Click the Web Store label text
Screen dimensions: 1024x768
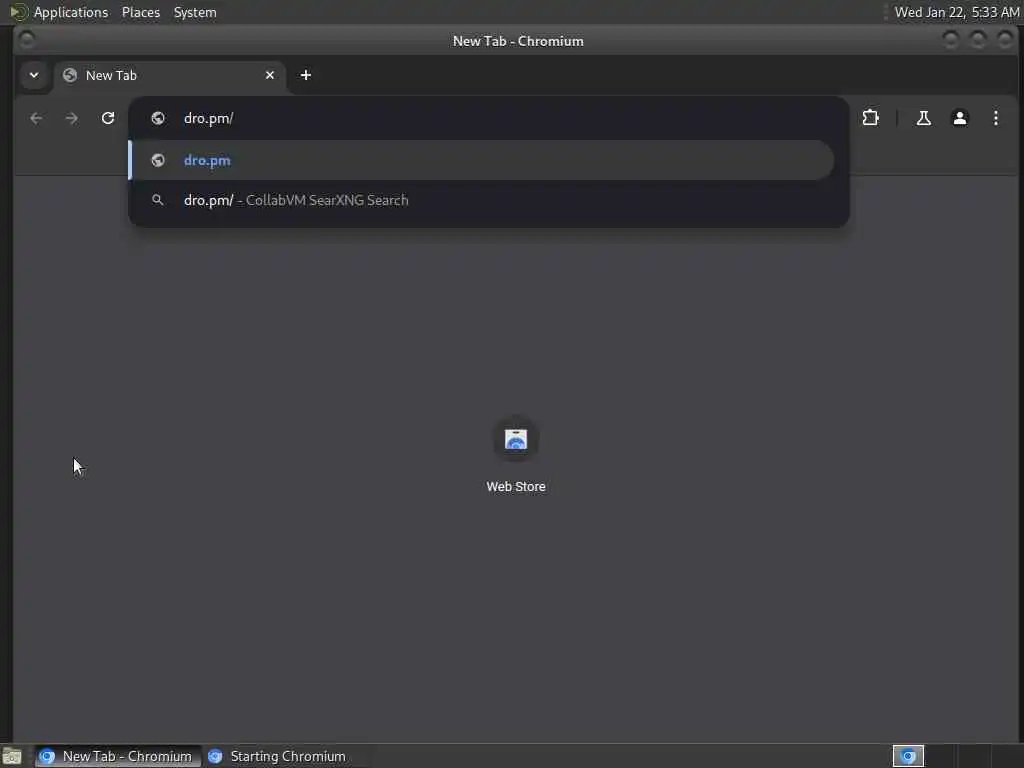[515, 487]
